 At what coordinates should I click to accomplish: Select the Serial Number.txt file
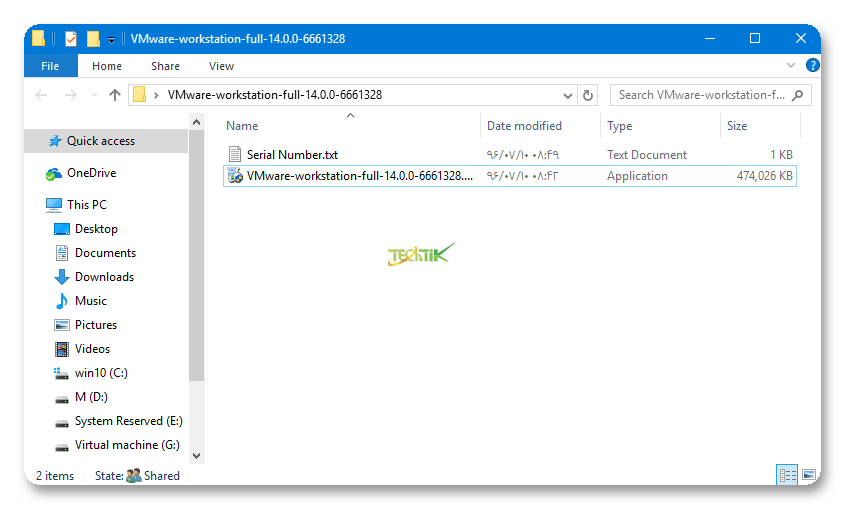(292, 155)
